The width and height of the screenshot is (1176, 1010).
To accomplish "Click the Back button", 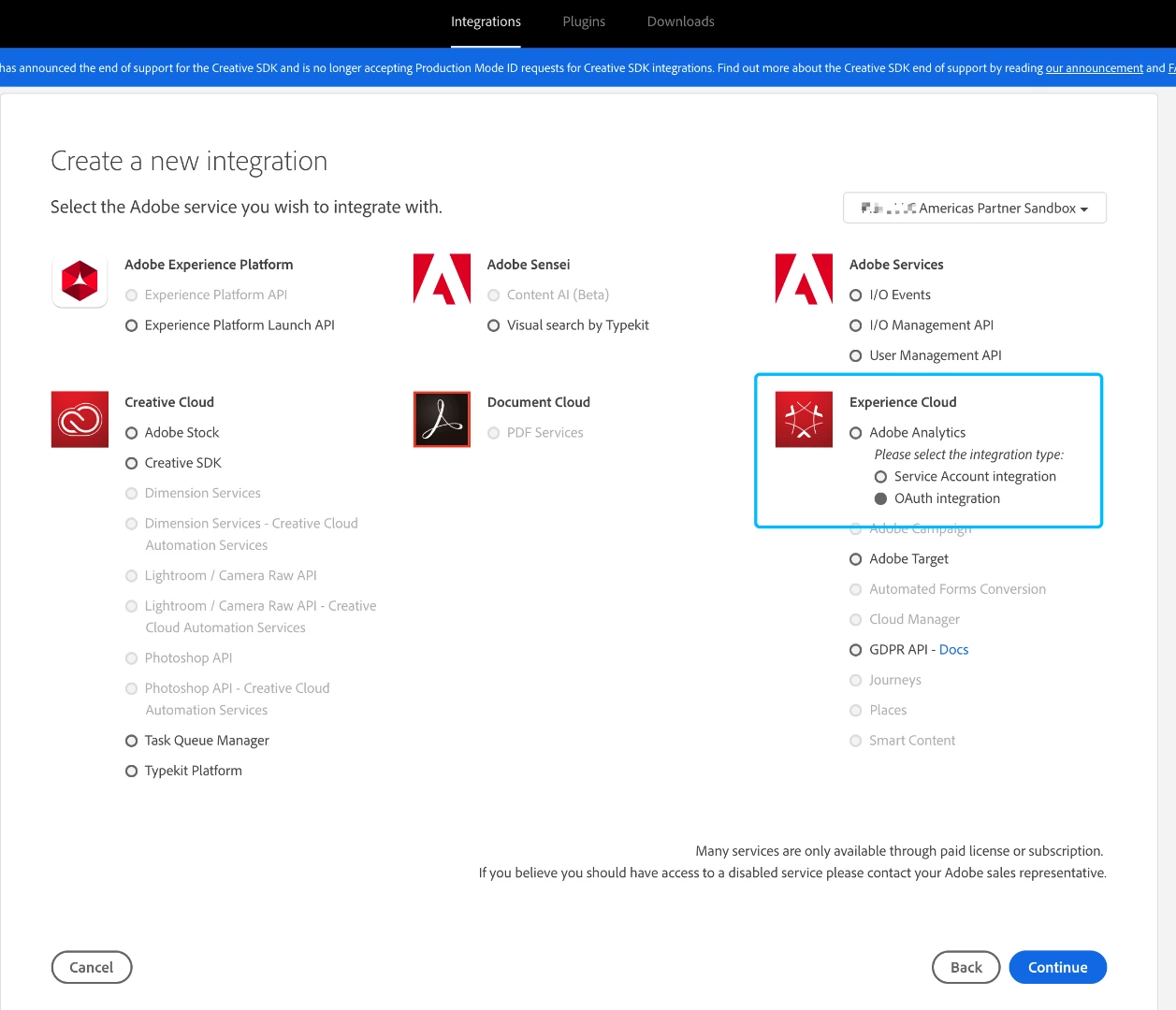I will pos(966,967).
